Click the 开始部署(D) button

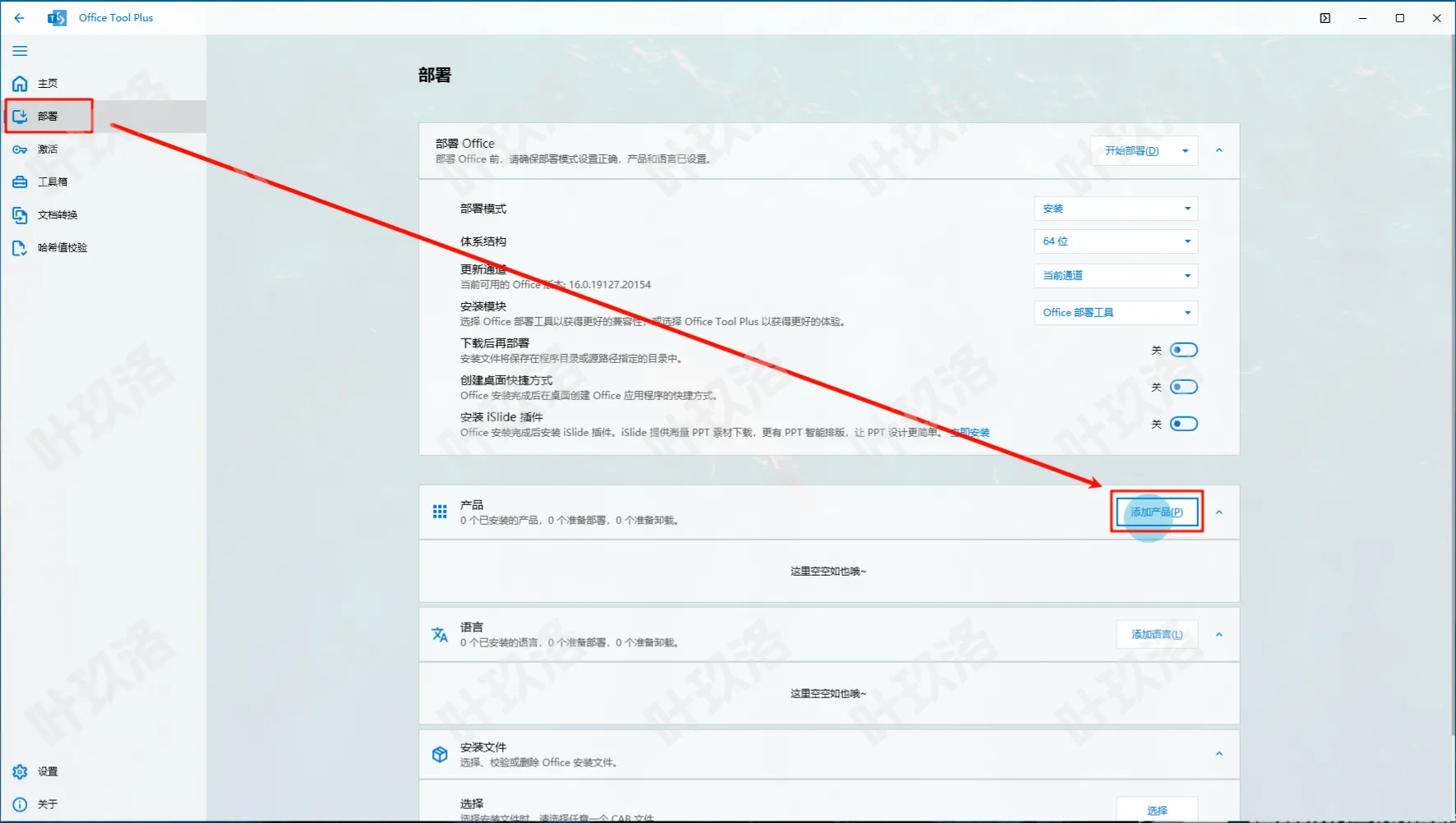(x=1131, y=151)
